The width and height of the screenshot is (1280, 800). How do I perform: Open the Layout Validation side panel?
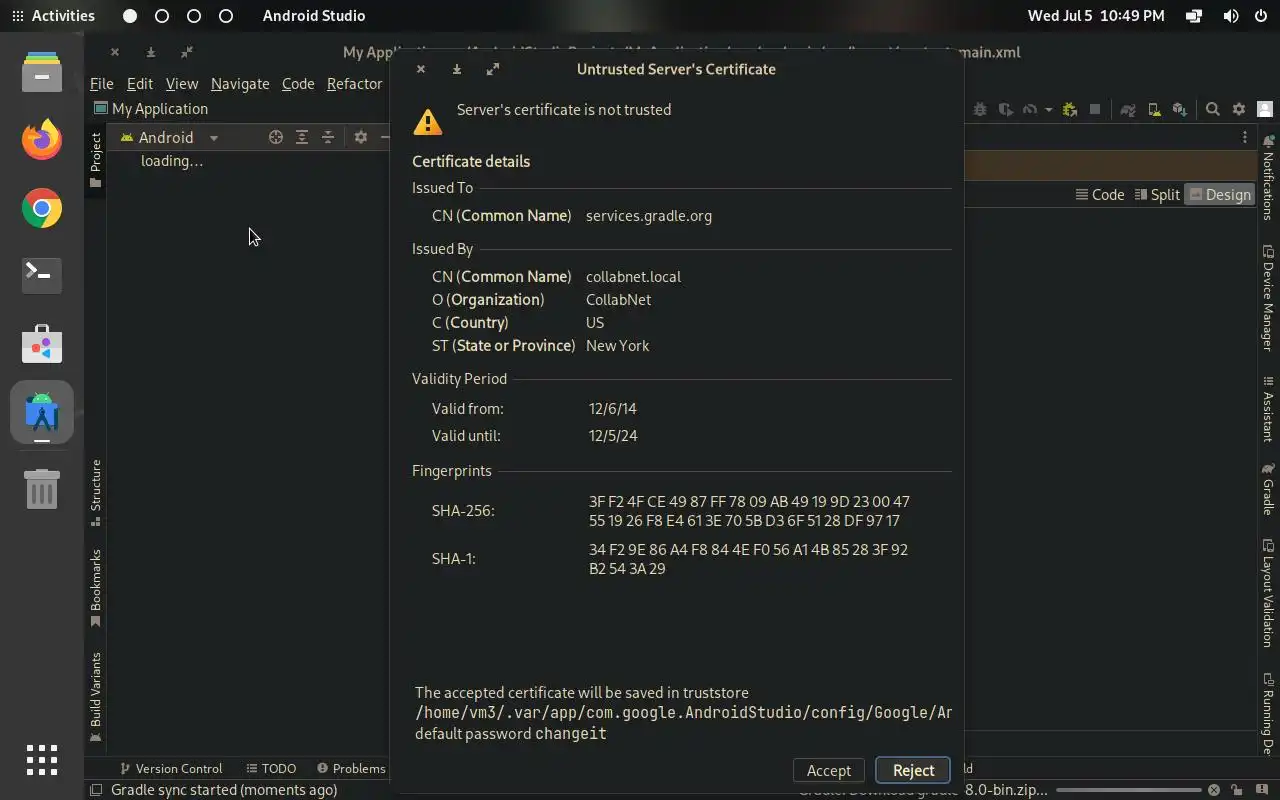click(x=1268, y=593)
